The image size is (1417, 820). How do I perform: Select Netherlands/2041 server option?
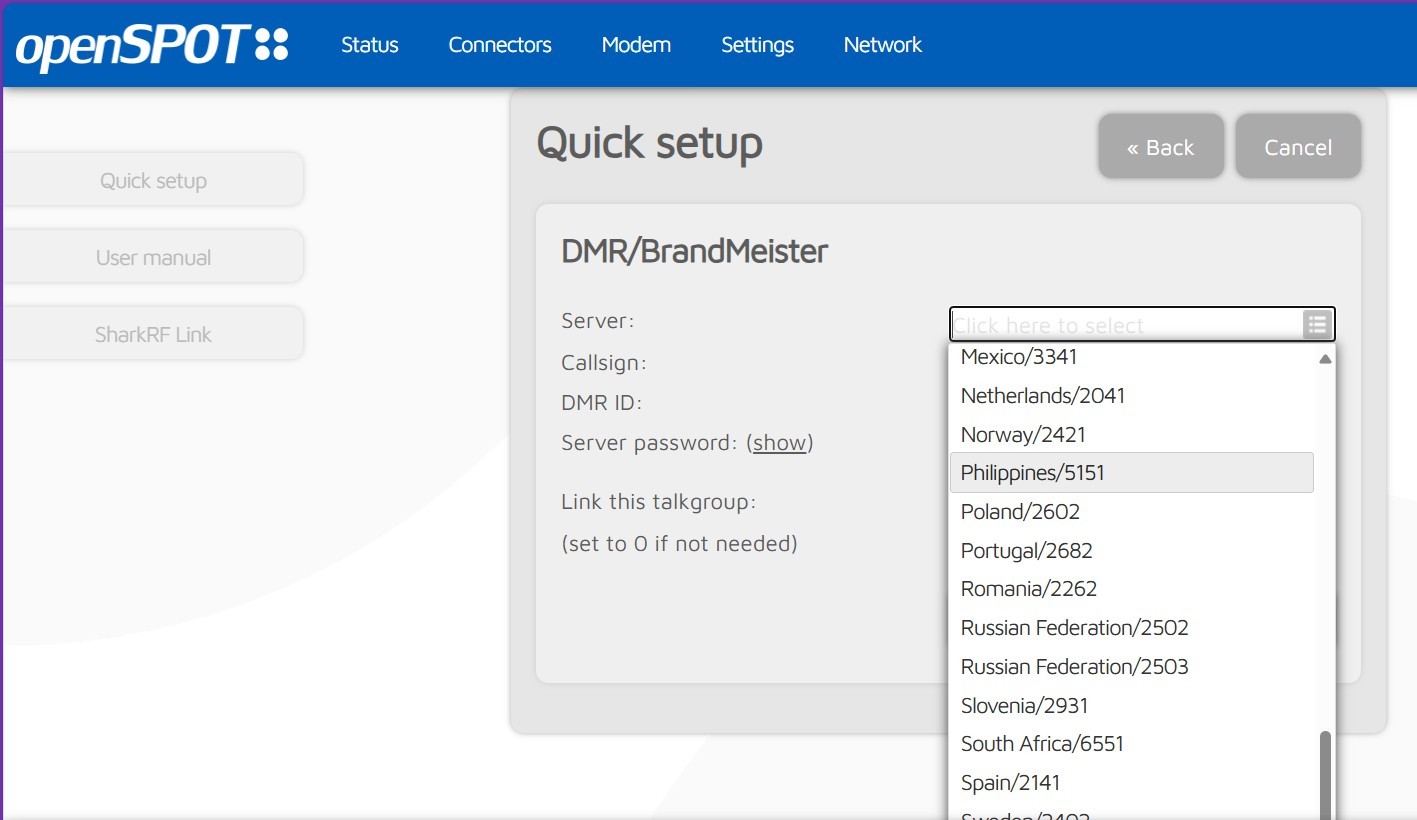[1042, 396]
